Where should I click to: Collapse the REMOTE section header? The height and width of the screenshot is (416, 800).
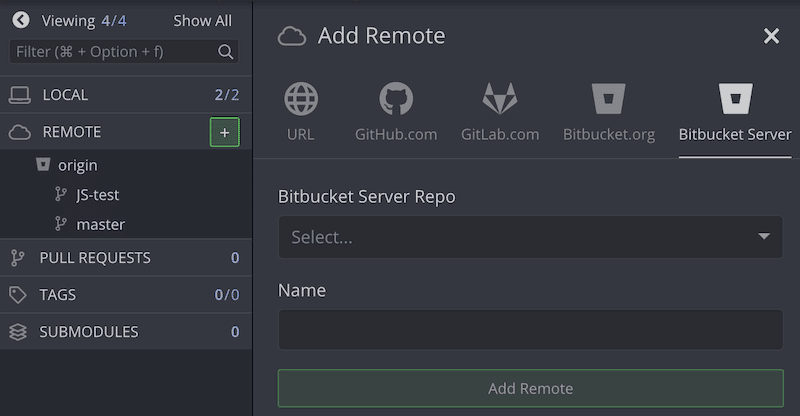click(72, 132)
